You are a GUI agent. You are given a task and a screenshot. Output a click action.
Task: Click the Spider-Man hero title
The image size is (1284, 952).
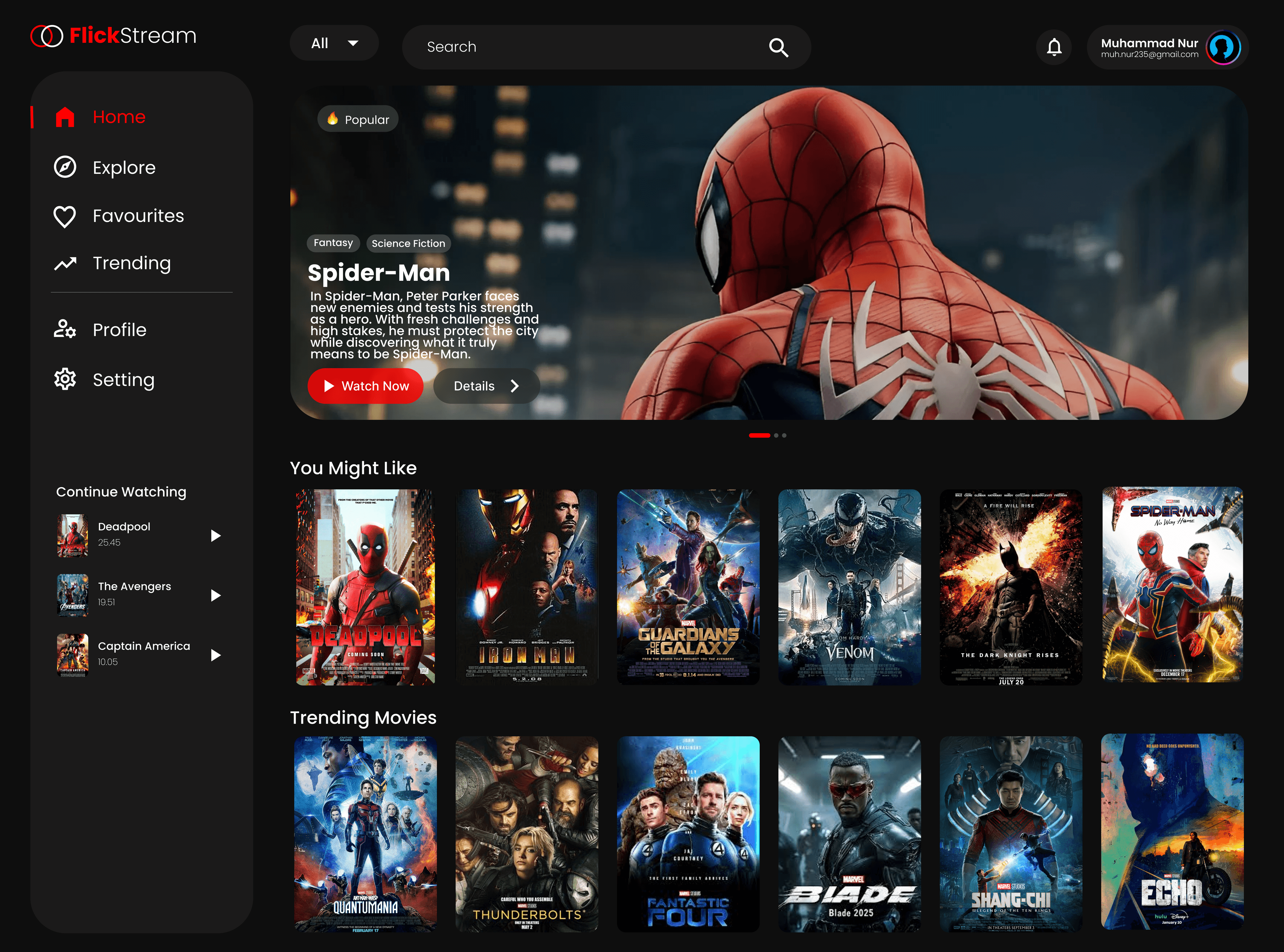[379, 272]
